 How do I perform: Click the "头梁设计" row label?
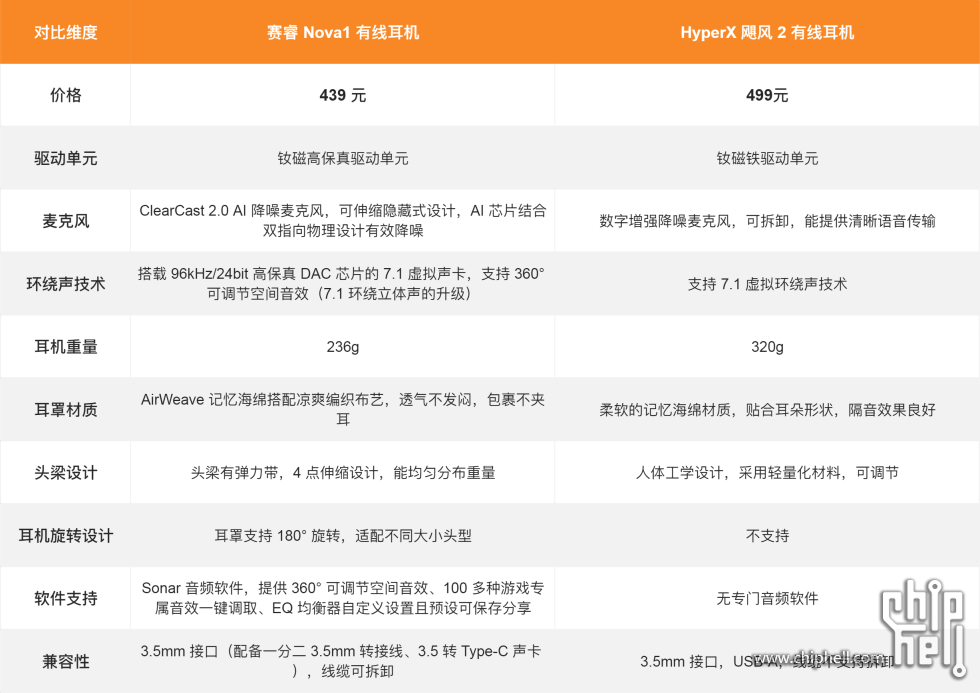(x=66, y=472)
